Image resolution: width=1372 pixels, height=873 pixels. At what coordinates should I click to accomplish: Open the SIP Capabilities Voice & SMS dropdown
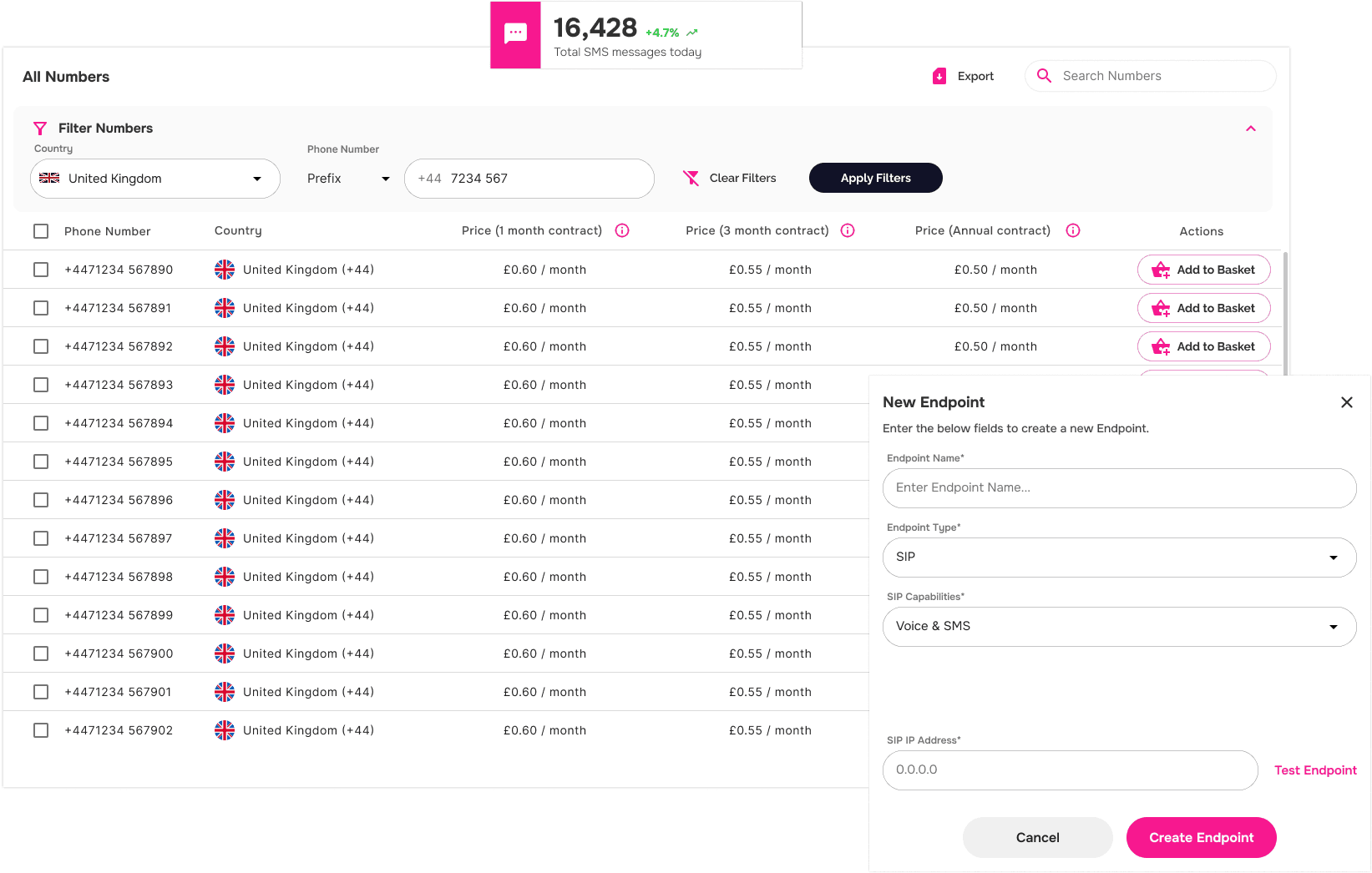tap(1119, 627)
